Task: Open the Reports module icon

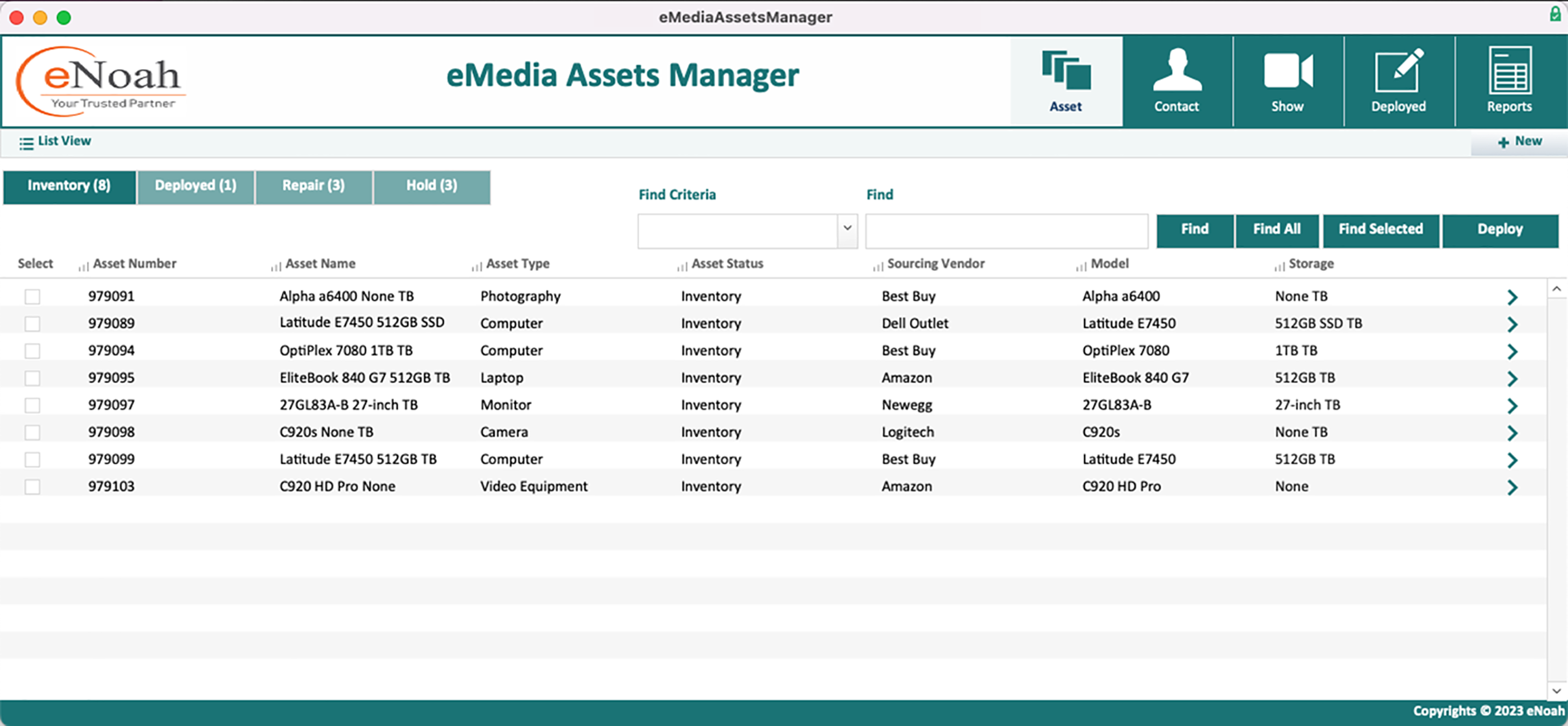Action: pos(1509,69)
